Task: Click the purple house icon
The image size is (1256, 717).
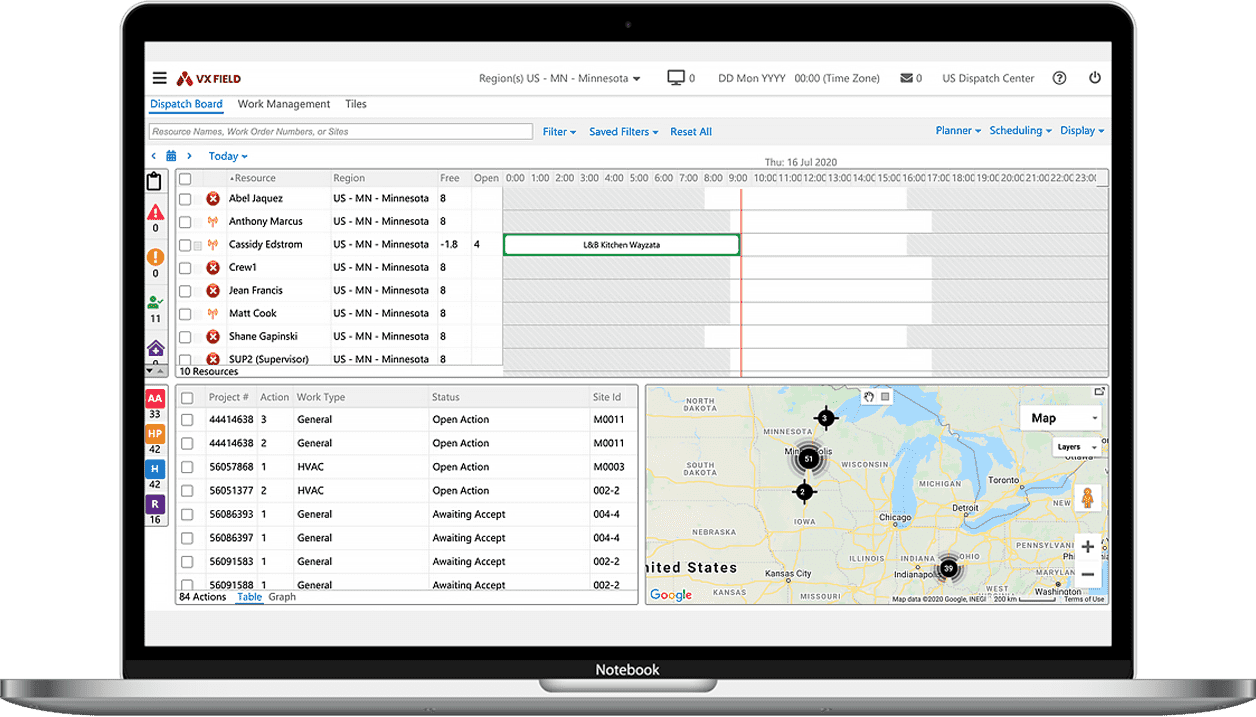Action: tap(155, 348)
